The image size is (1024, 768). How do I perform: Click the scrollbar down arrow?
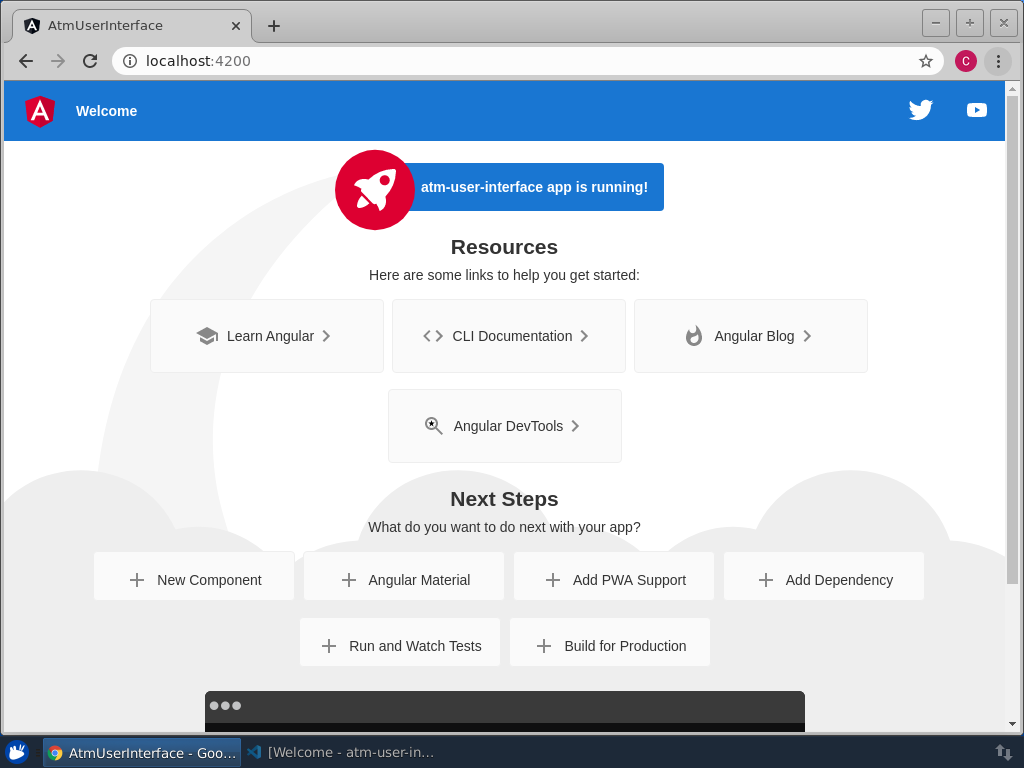(1012, 724)
